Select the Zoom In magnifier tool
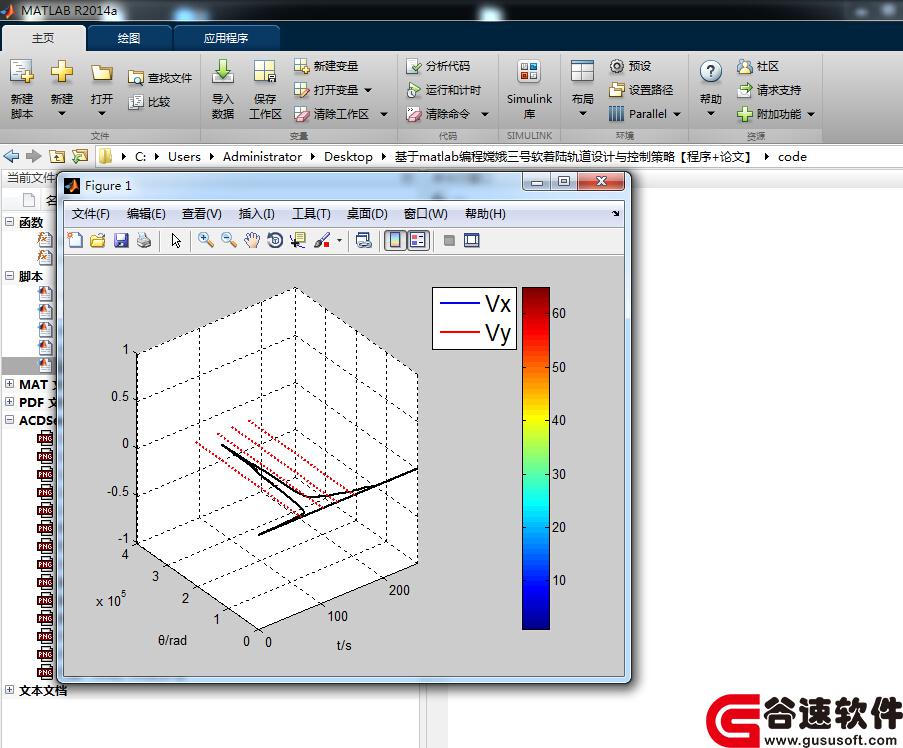Viewport: 903px width, 748px height. 206,240
